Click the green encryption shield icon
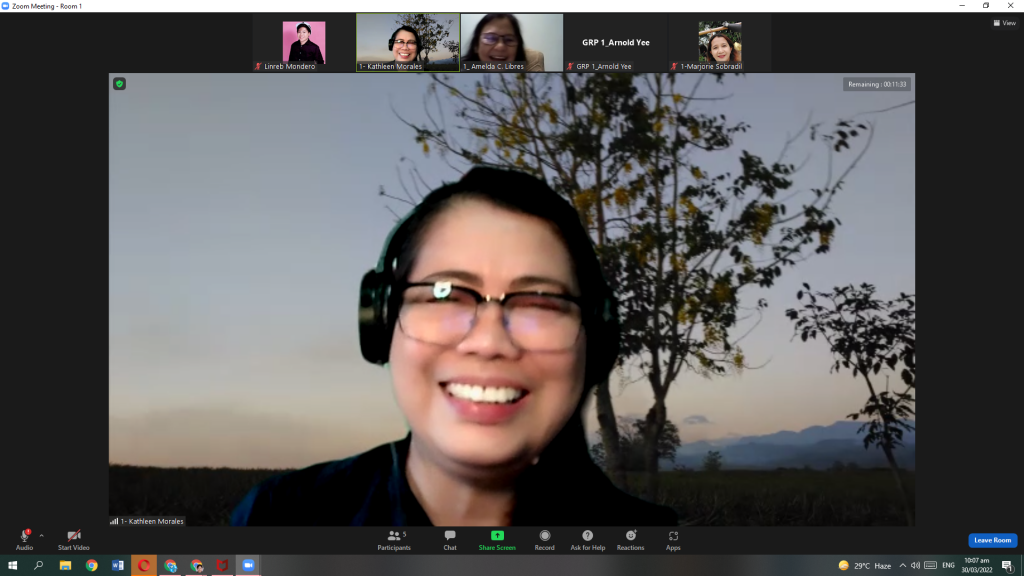The width and height of the screenshot is (1024, 576). pos(120,84)
